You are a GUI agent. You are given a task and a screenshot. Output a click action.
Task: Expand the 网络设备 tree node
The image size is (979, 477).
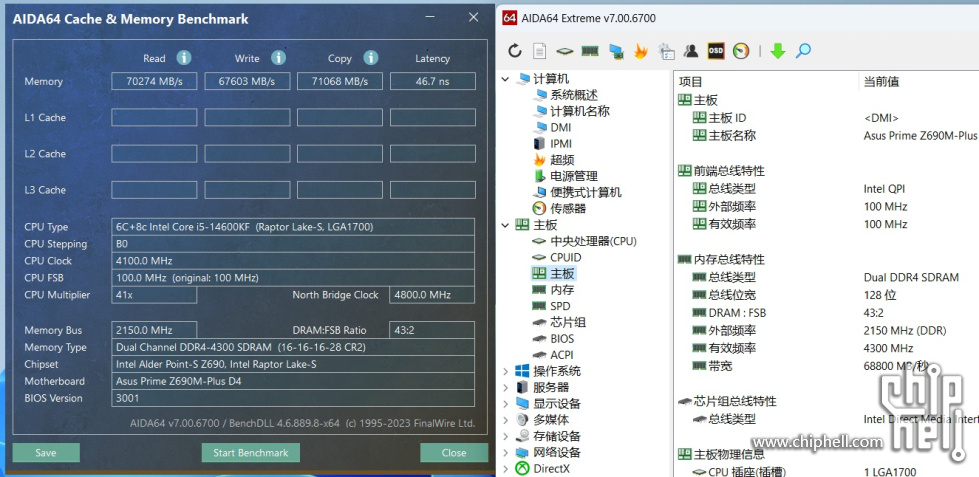coord(505,452)
